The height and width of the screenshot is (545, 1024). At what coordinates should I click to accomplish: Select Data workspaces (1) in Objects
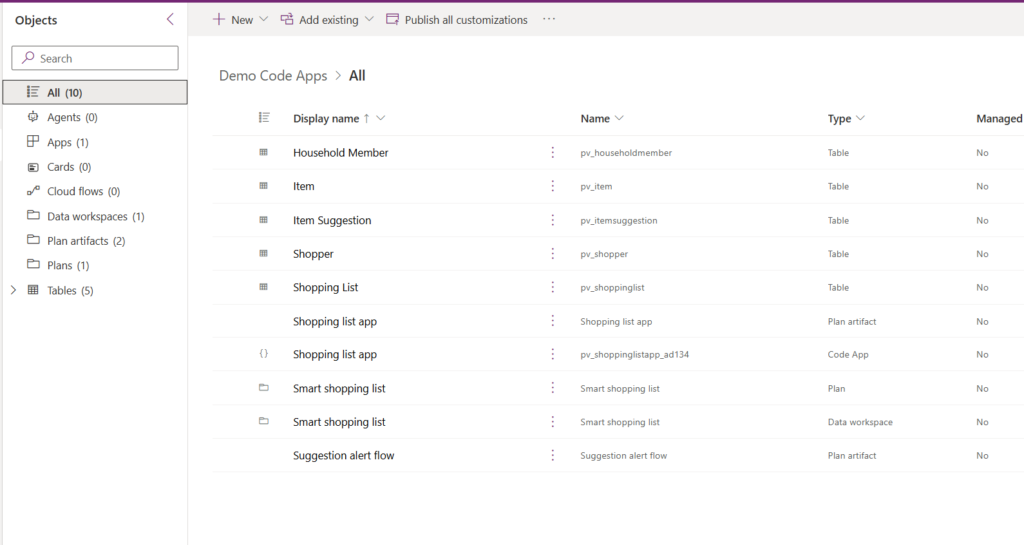[95, 216]
